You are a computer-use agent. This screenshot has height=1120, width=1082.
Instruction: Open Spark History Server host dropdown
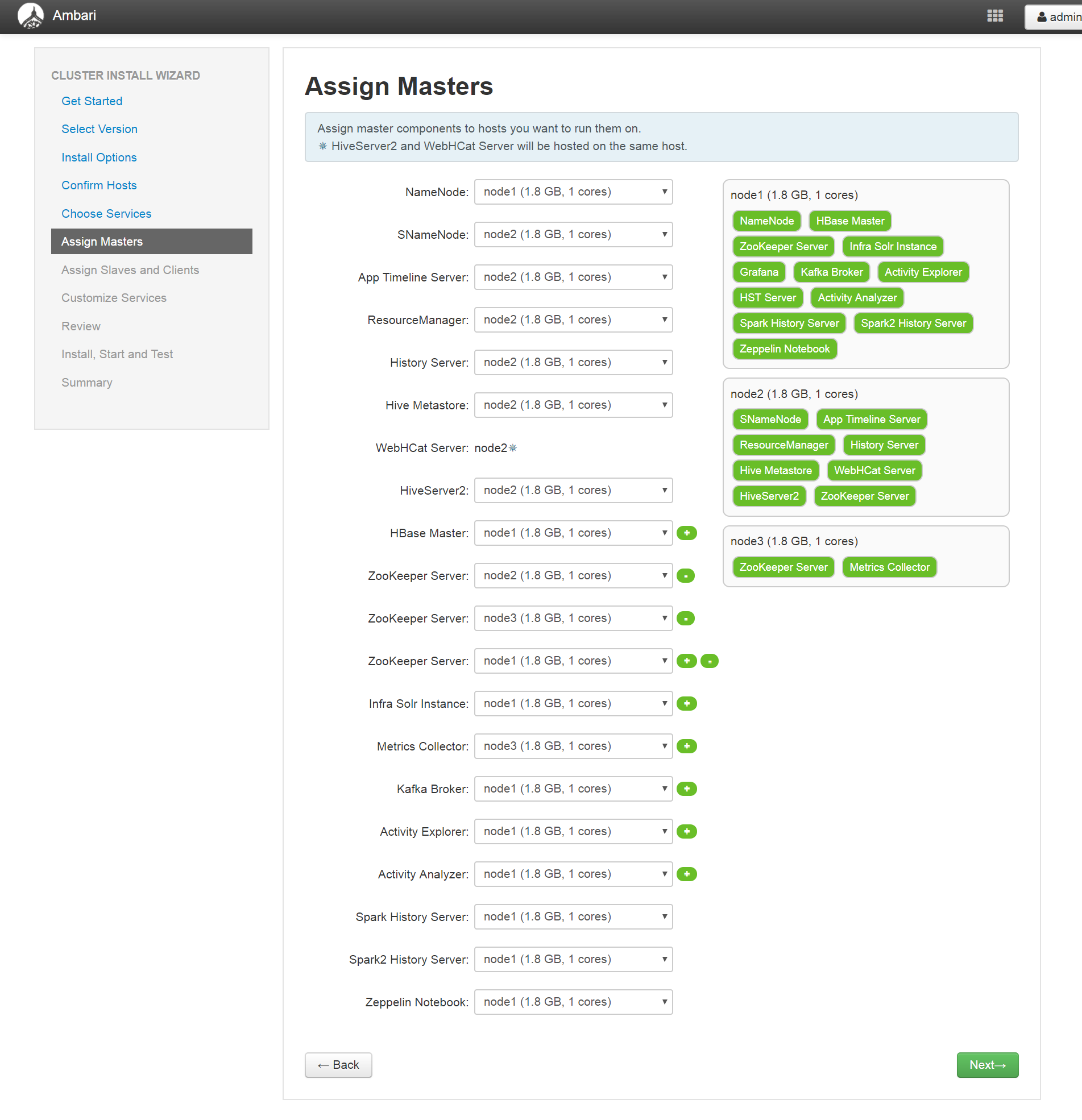pos(573,916)
